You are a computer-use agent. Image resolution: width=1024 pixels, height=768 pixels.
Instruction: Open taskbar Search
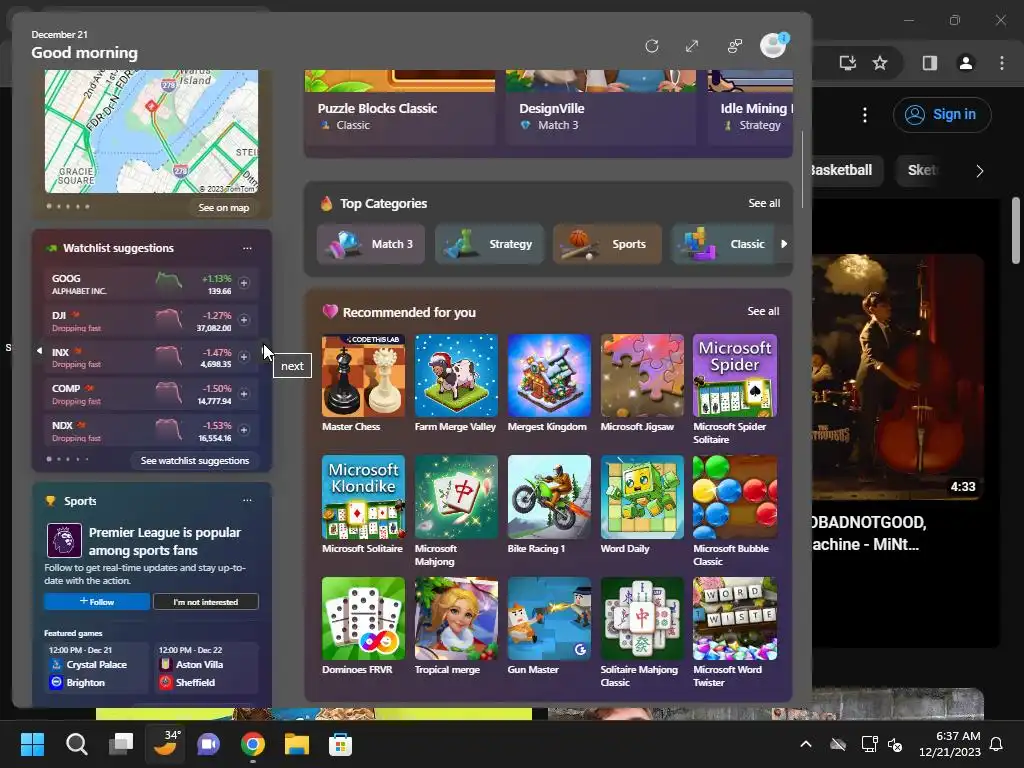coord(76,744)
